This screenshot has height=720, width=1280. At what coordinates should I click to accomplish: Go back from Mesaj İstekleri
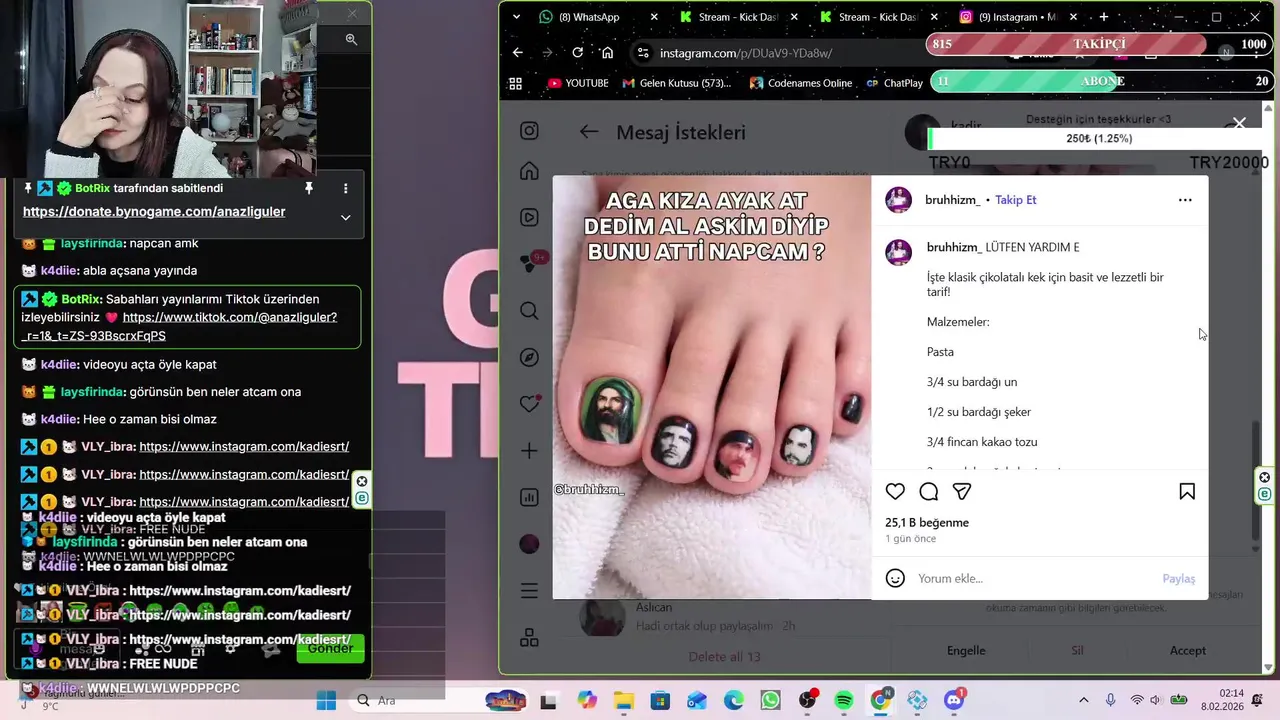coord(589,132)
